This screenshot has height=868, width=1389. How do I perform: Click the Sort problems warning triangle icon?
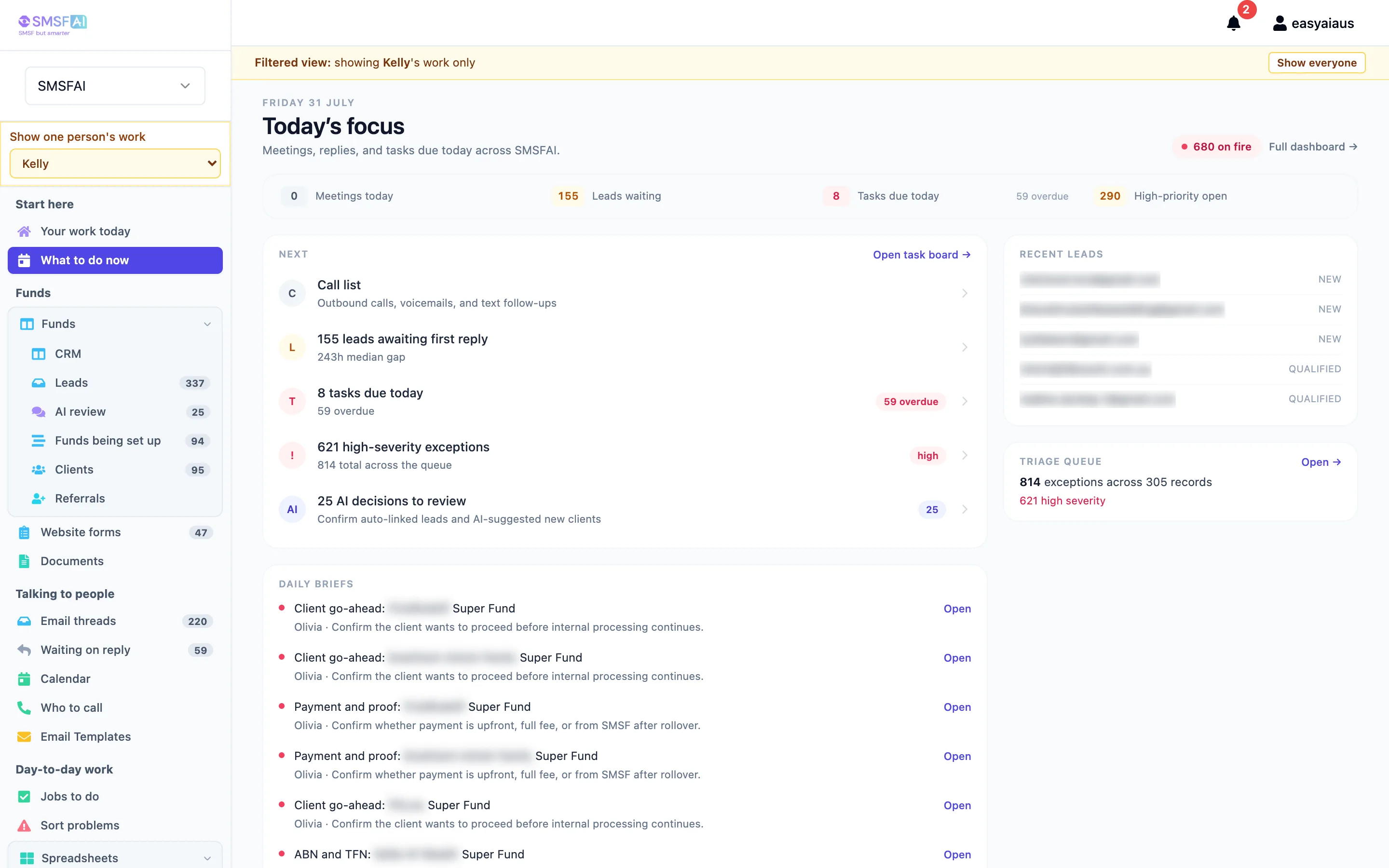tap(24, 826)
